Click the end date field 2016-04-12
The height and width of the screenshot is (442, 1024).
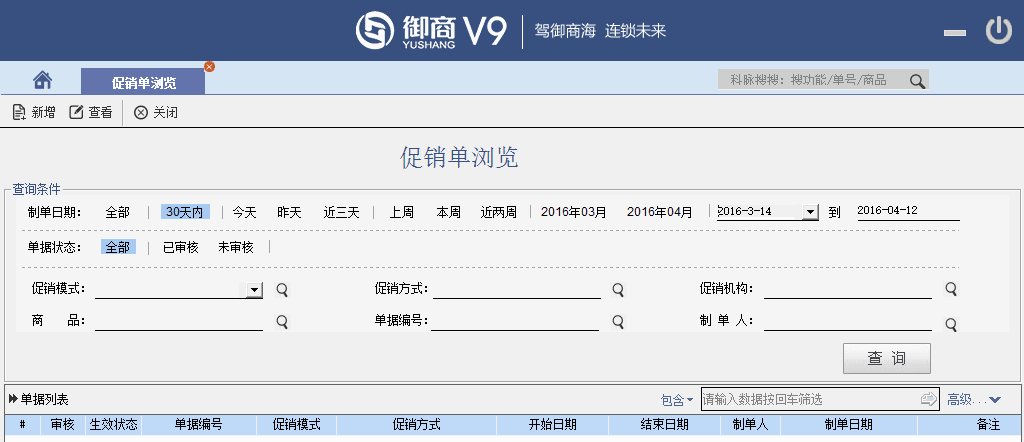coord(908,212)
